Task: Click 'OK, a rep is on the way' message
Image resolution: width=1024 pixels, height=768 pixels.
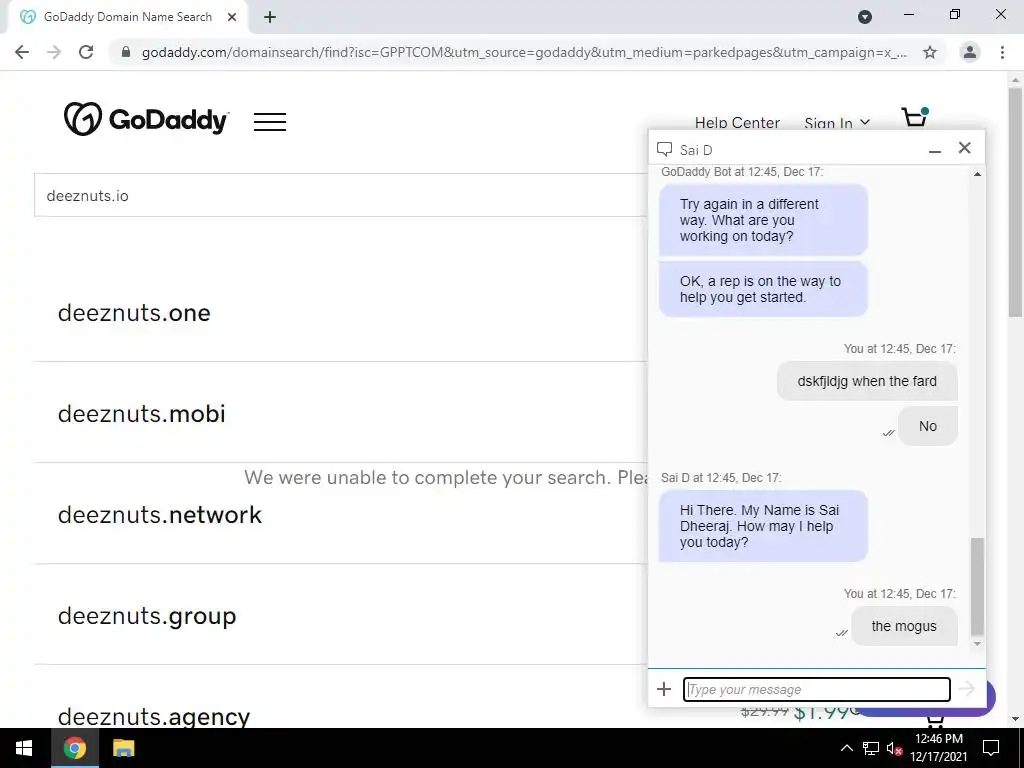Action: tap(763, 289)
